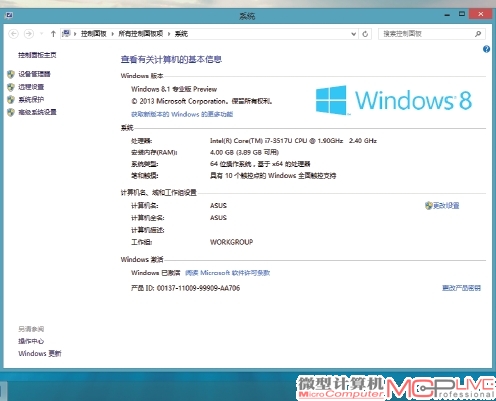This screenshot has height=401, width=496.
Task: Click the search magnifier icon
Action: pos(478,34)
